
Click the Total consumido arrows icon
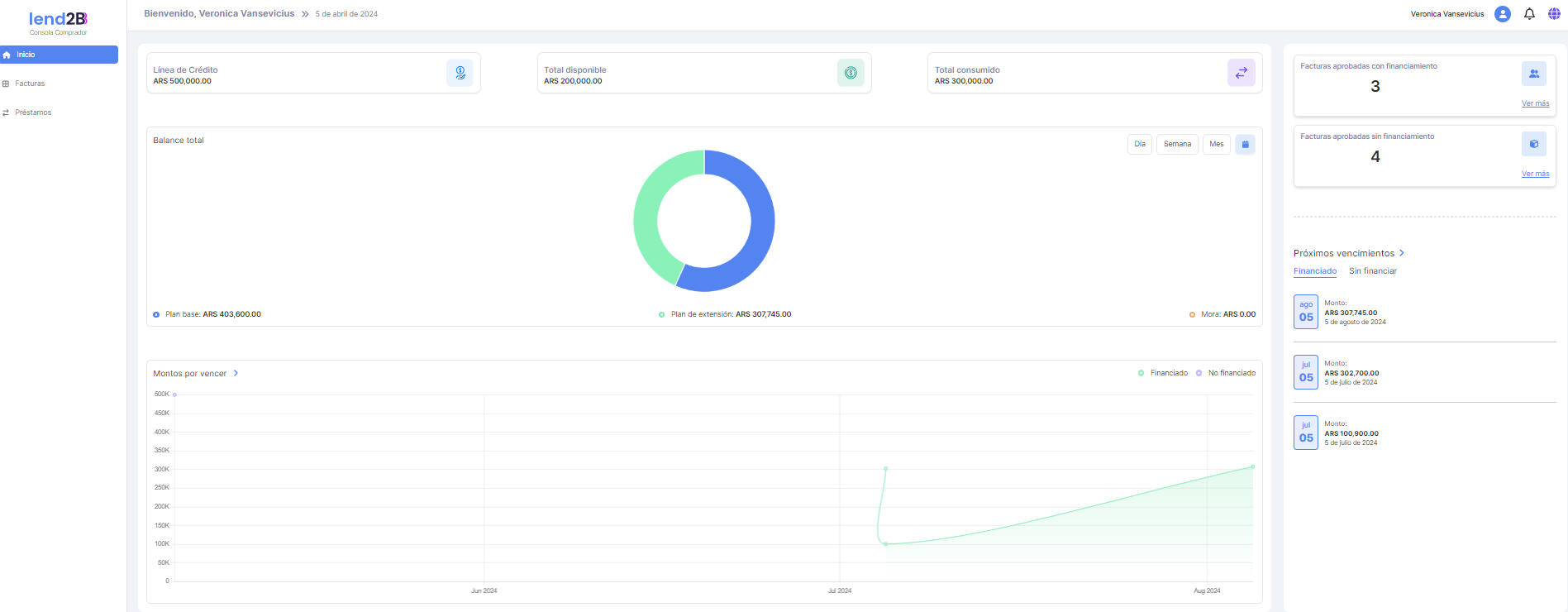coord(1241,73)
